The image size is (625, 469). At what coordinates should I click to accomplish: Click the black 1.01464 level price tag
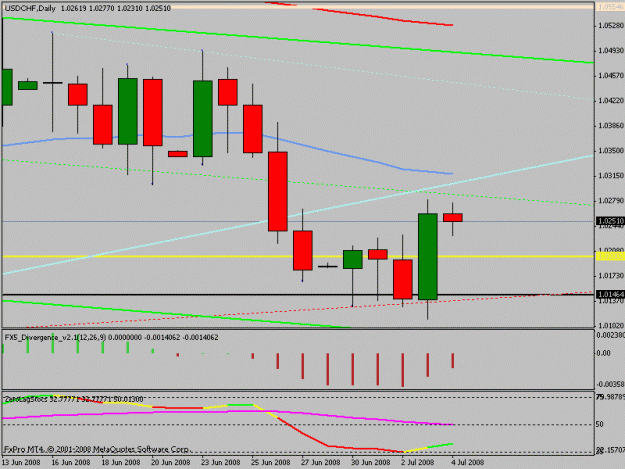(610, 294)
